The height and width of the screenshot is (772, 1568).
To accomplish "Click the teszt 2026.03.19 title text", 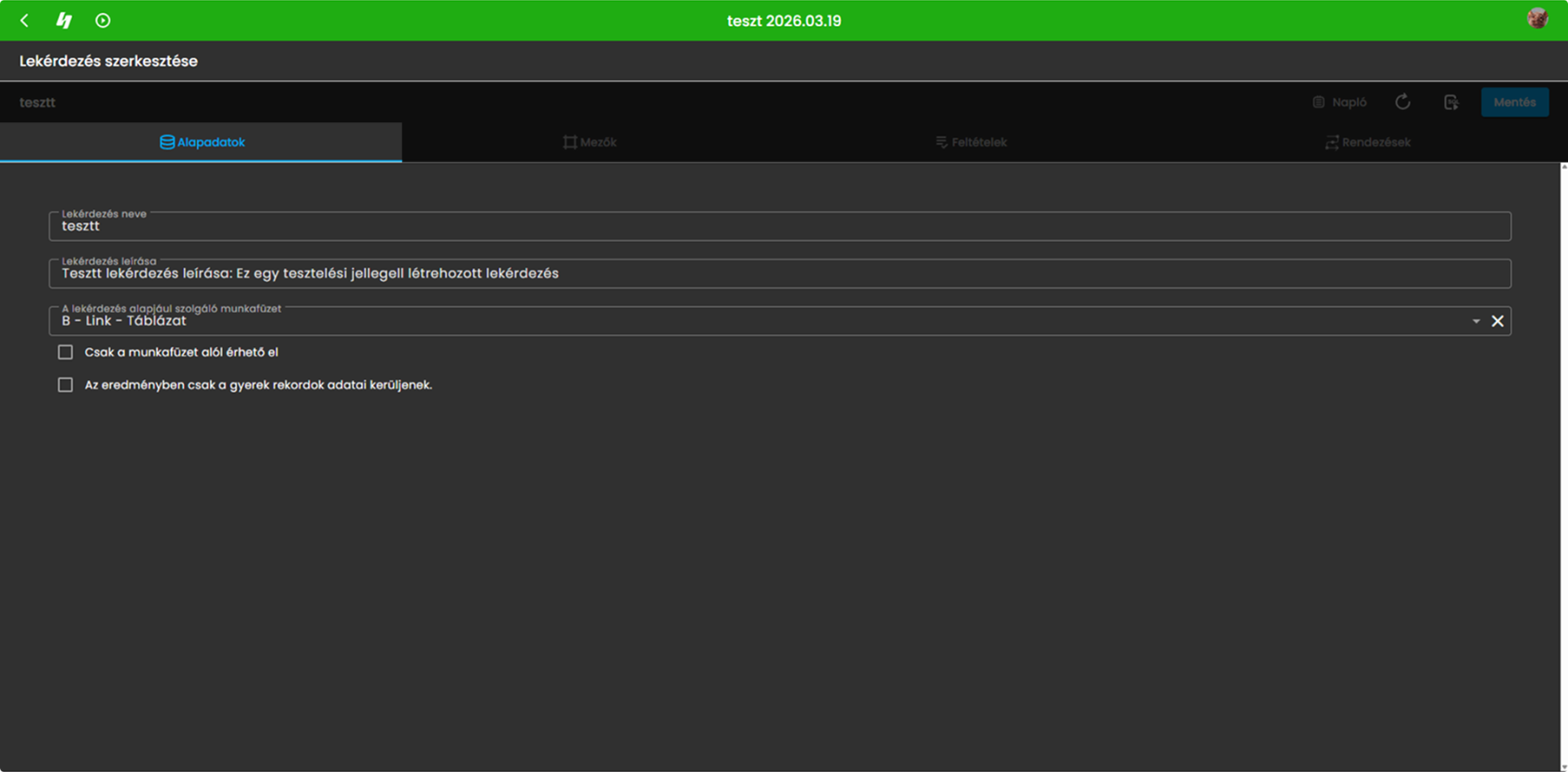I will pos(784,21).
